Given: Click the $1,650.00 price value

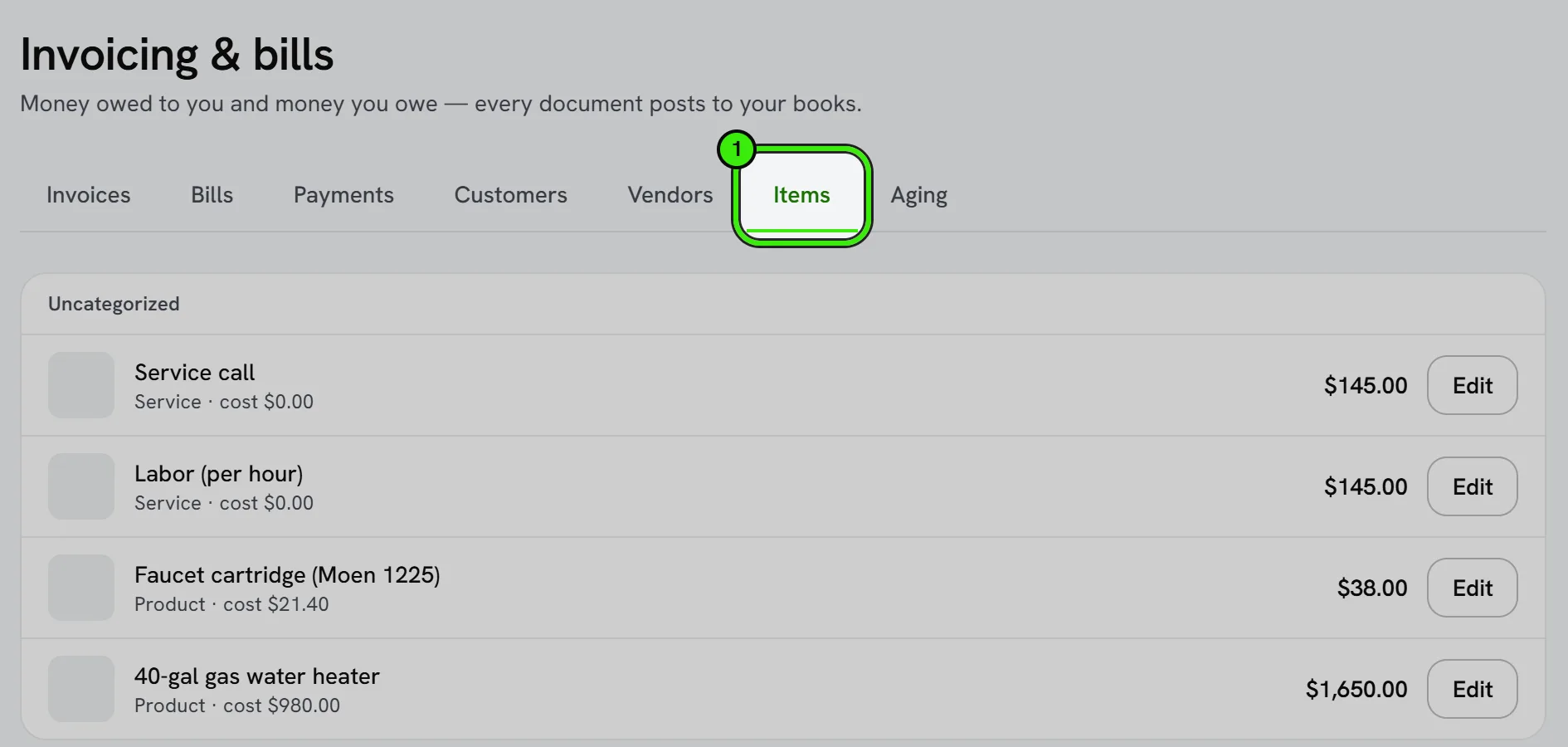Looking at the screenshot, I should coord(1356,689).
